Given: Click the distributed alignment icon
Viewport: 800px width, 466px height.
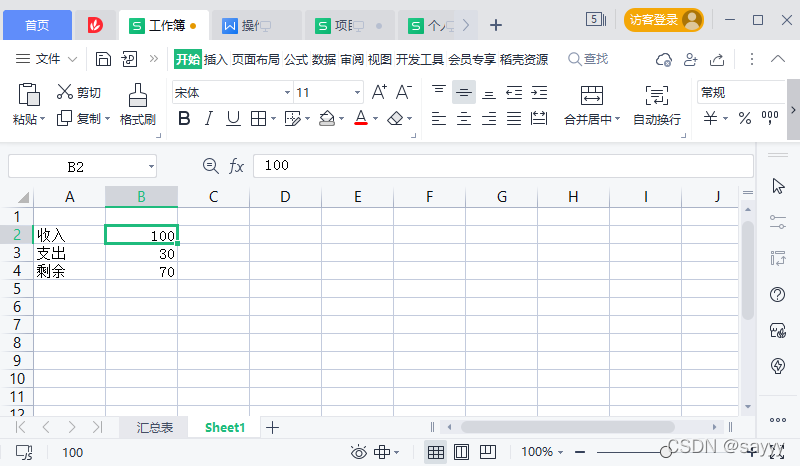Looking at the screenshot, I should pyautogui.click(x=539, y=119).
